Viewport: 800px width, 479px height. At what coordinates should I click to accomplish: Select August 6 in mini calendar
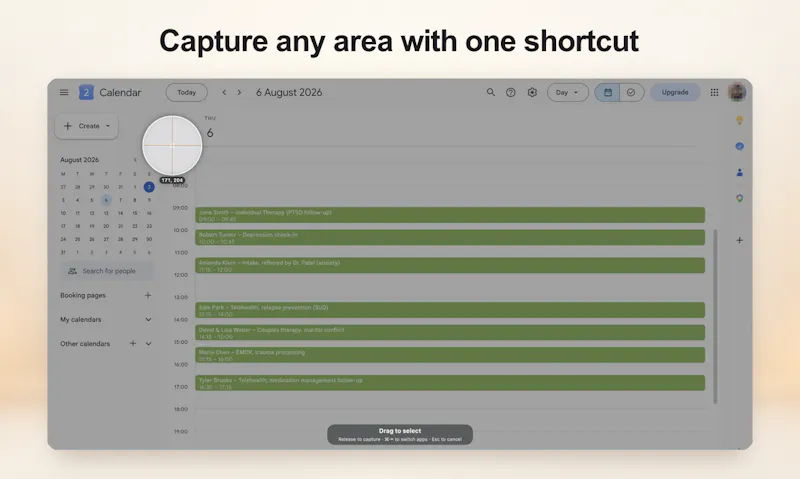coord(106,200)
